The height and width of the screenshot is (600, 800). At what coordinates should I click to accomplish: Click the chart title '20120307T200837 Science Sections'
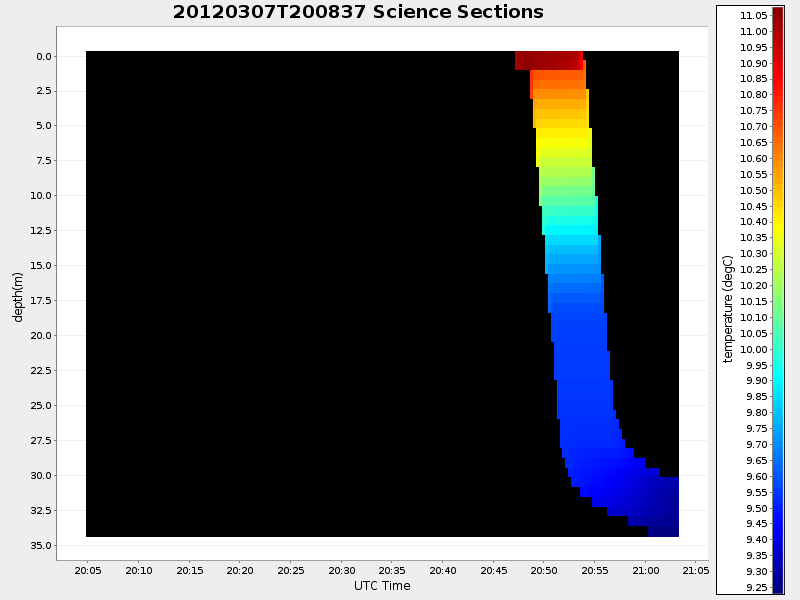pos(358,12)
